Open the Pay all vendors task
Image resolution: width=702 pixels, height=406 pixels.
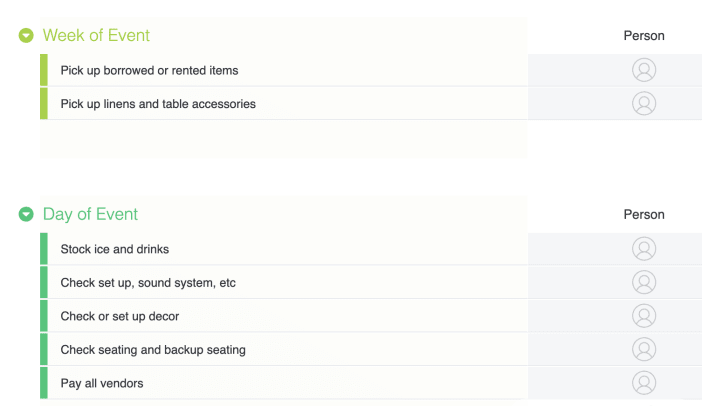click(x=102, y=383)
